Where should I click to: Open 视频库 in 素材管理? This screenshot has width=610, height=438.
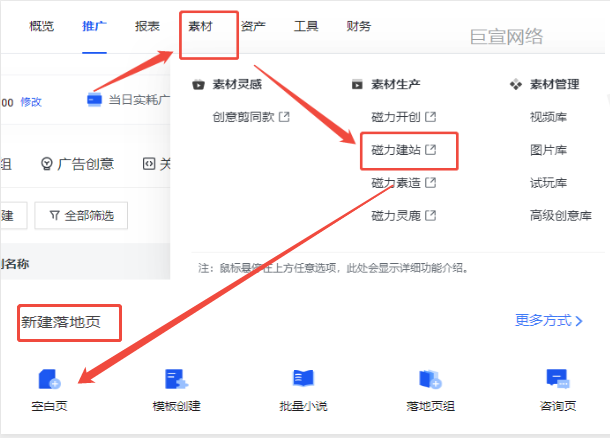[x=549, y=117]
